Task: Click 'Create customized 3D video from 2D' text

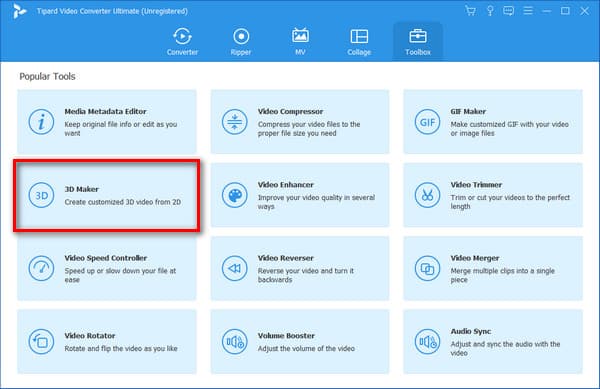Action: (122, 202)
